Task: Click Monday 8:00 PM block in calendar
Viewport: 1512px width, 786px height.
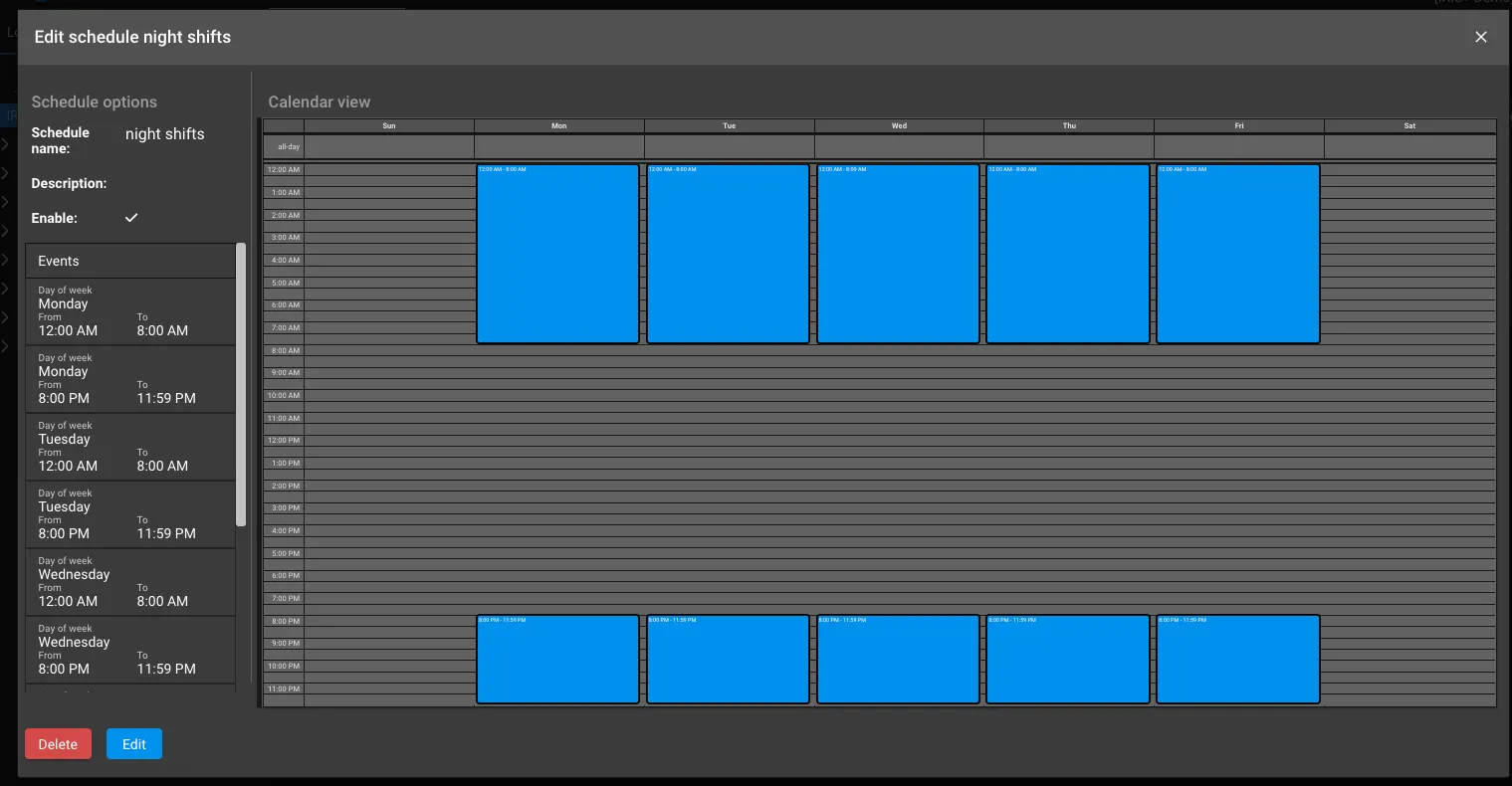Action: (x=557, y=659)
